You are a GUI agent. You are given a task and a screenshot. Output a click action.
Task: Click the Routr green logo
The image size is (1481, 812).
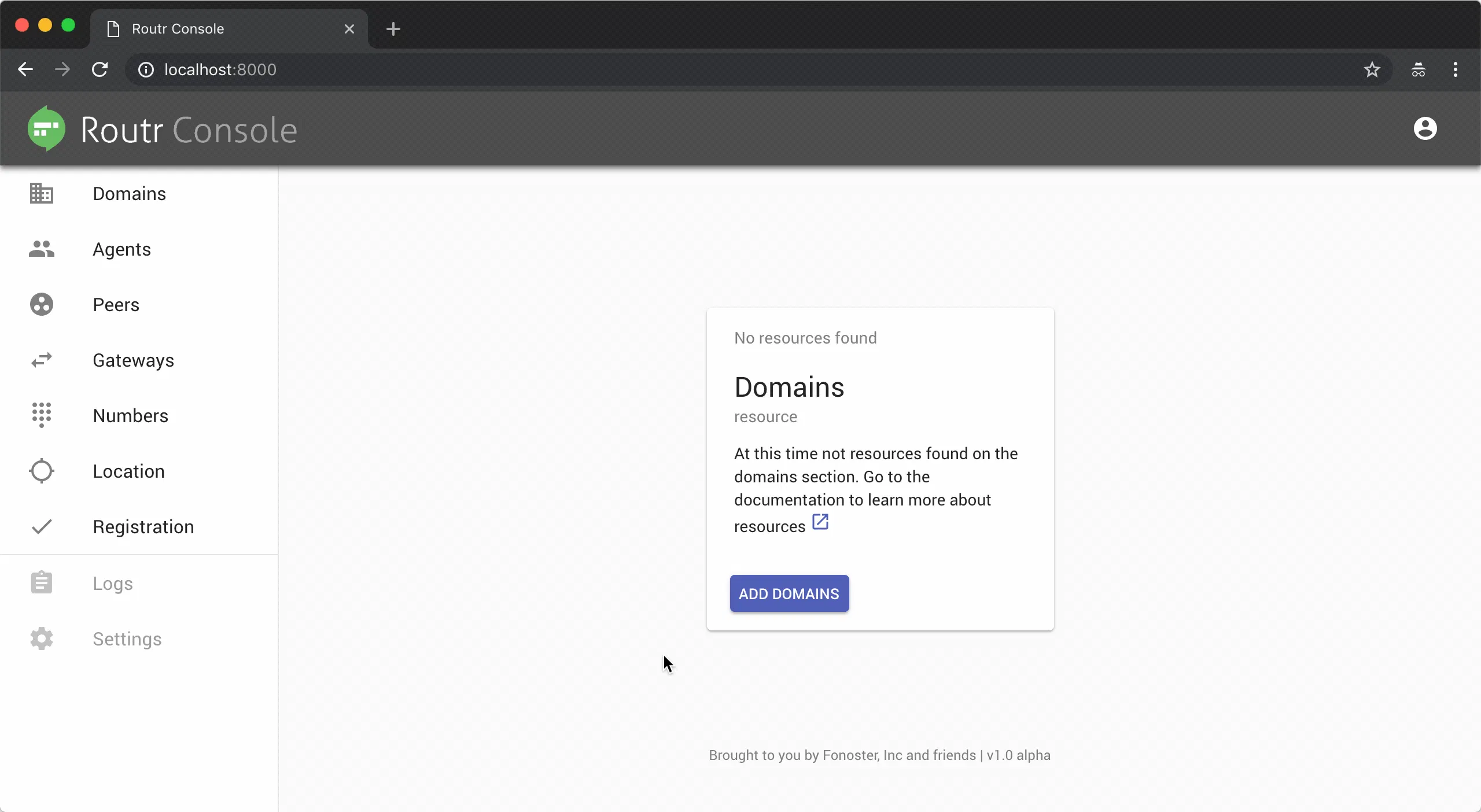pyautogui.click(x=46, y=128)
